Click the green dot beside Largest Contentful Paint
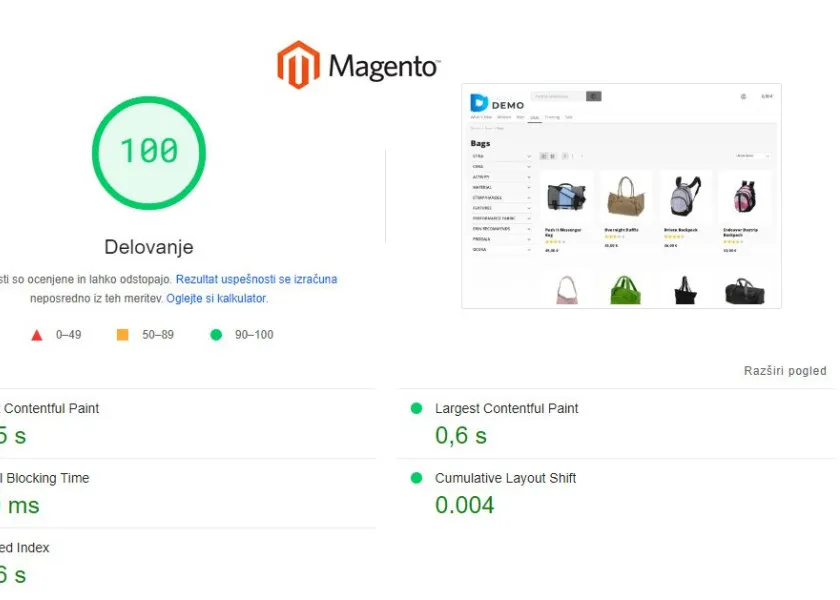The width and height of the screenshot is (840, 600). (x=416, y=409)
